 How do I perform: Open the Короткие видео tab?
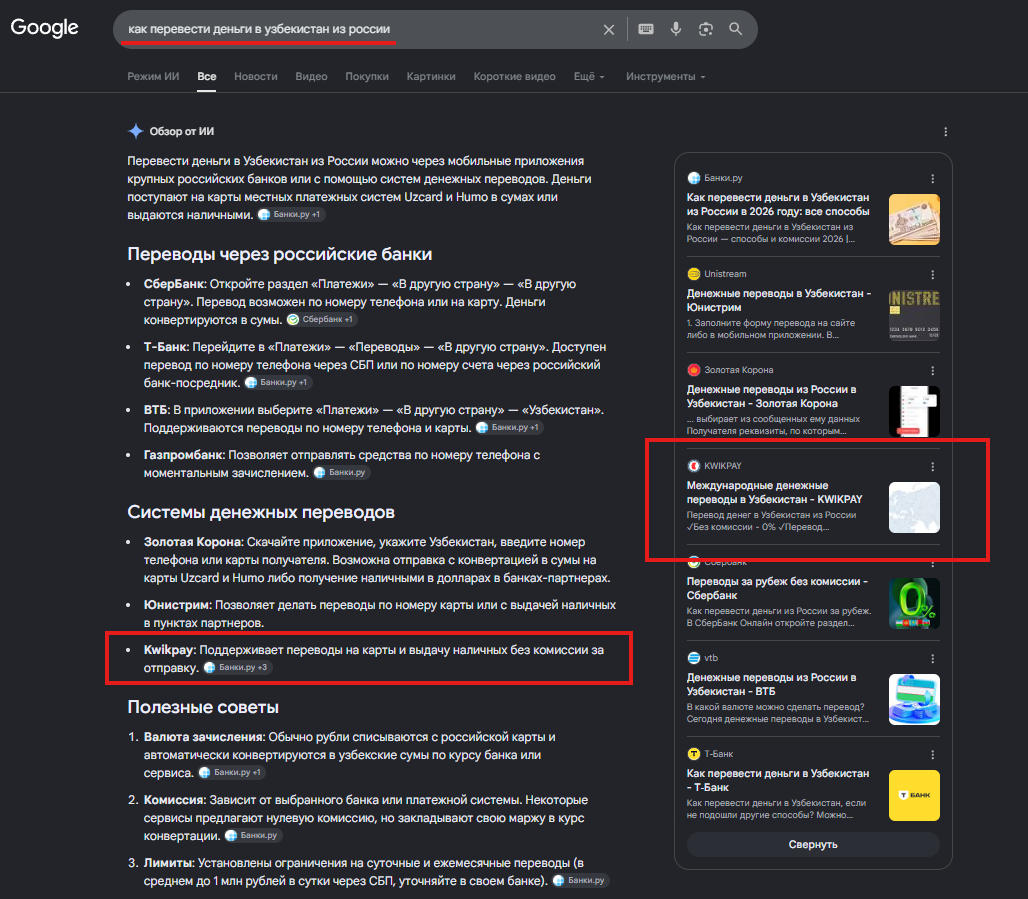[515, 76]
